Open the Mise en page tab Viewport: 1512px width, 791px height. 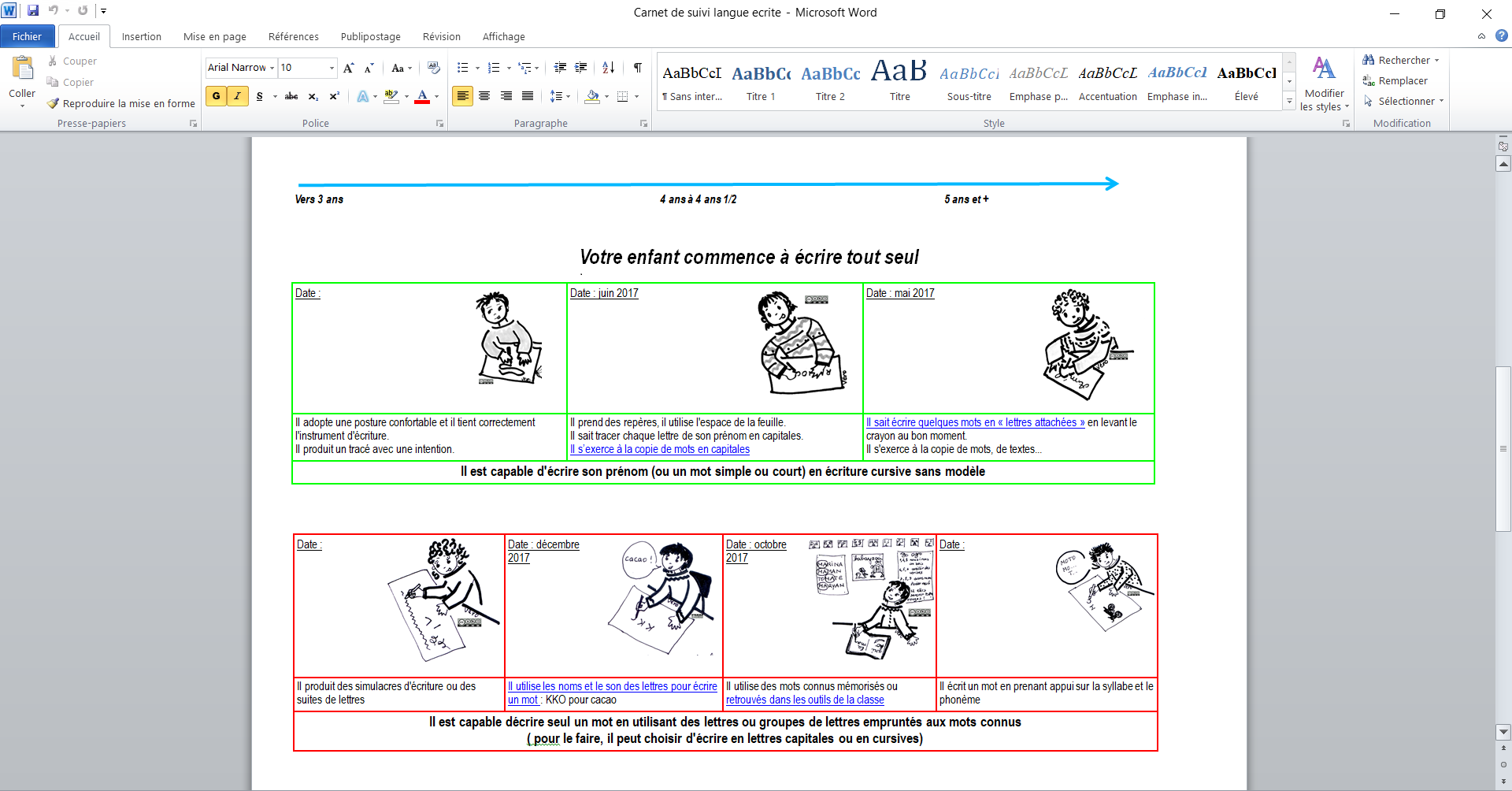(214, 37)
